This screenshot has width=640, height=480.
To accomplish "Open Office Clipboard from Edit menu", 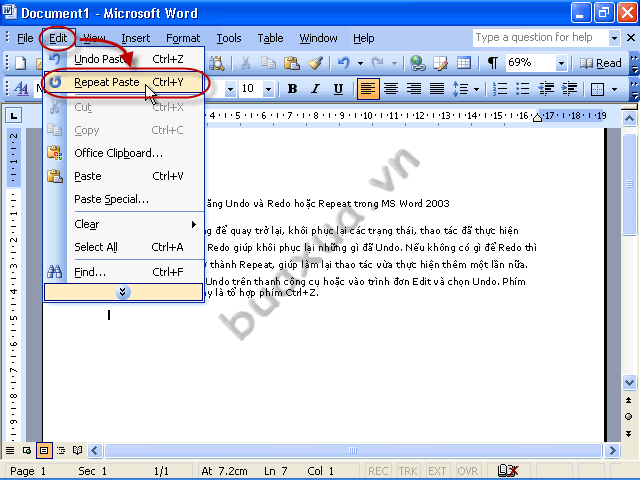I will [x=123, y=153].
